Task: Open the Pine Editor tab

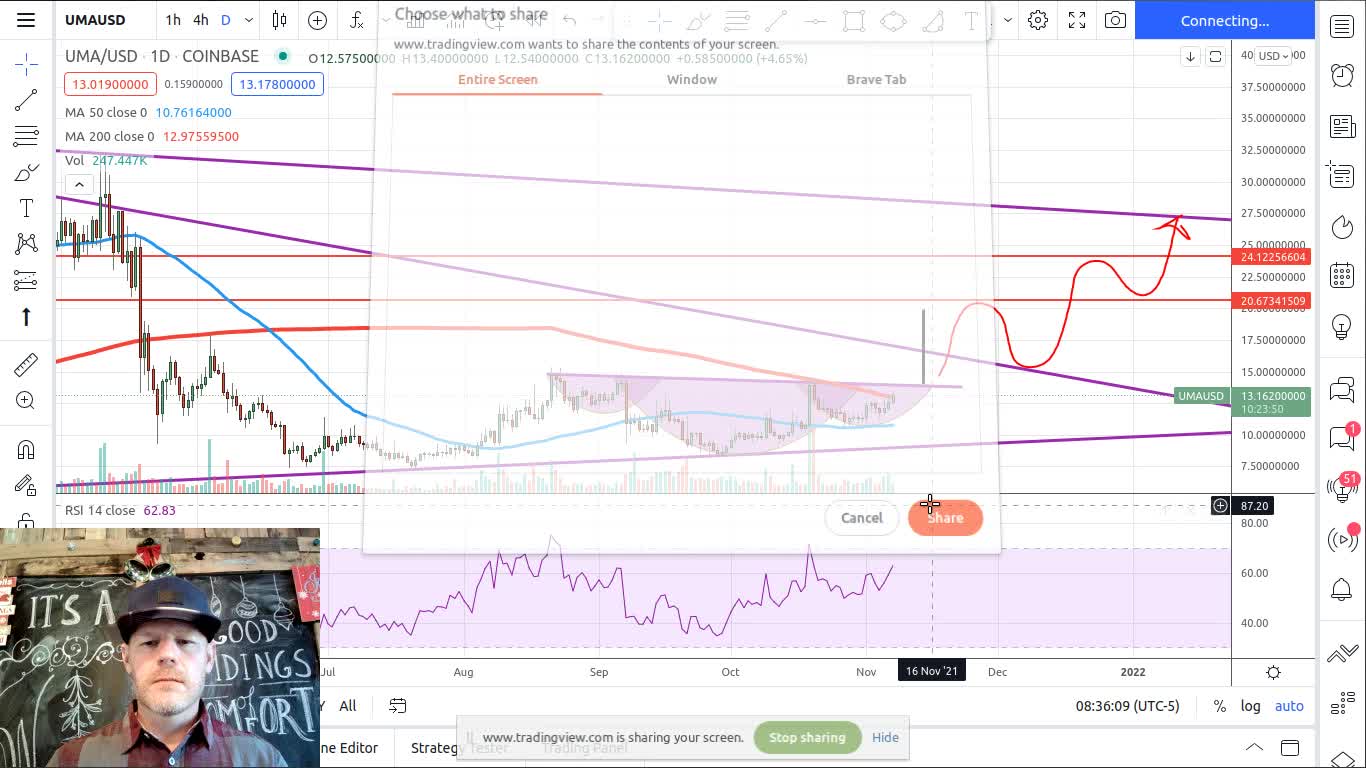Action: tap(349, 747)
